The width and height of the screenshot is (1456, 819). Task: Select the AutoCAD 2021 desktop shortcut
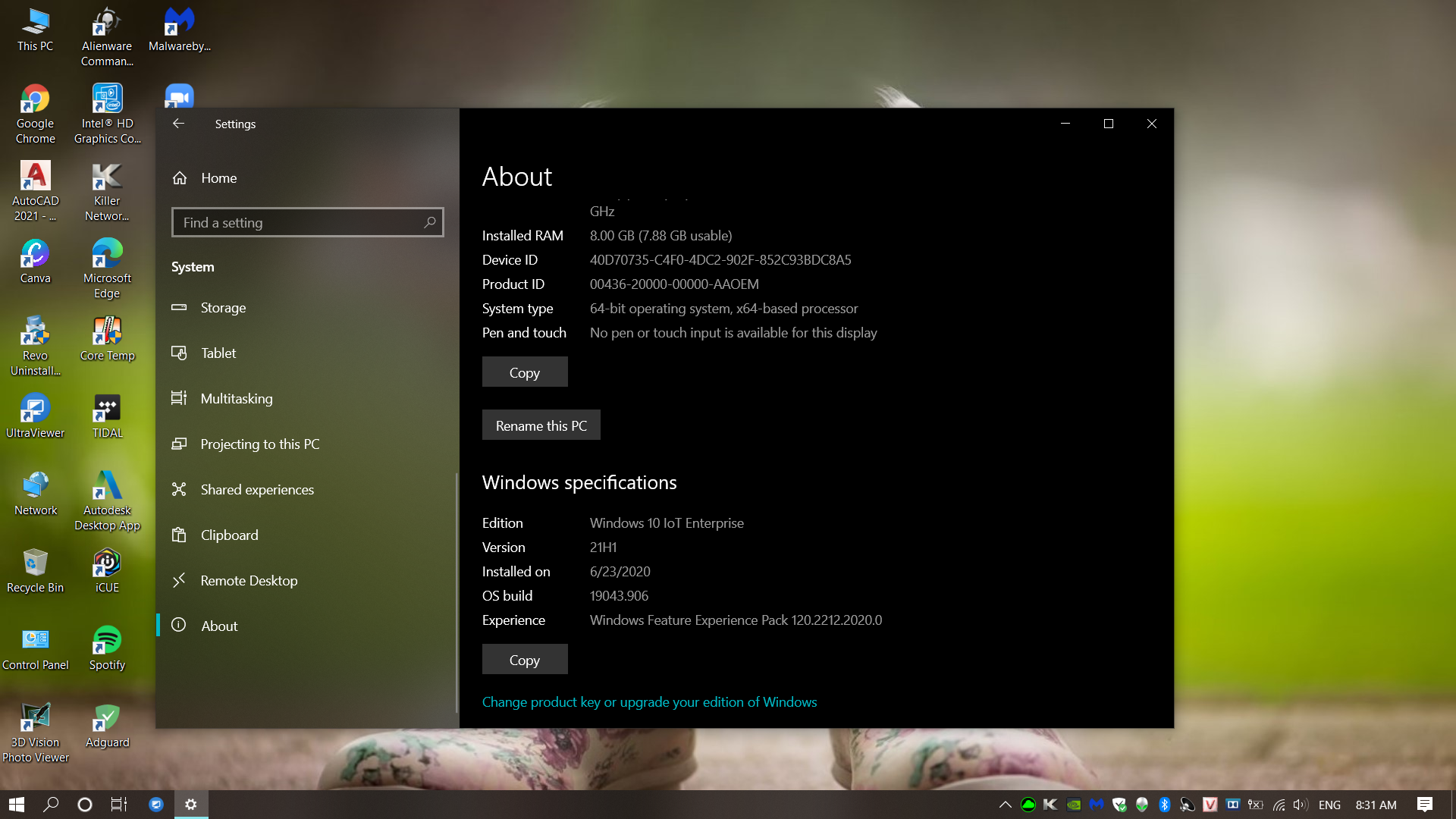(36, 192)
